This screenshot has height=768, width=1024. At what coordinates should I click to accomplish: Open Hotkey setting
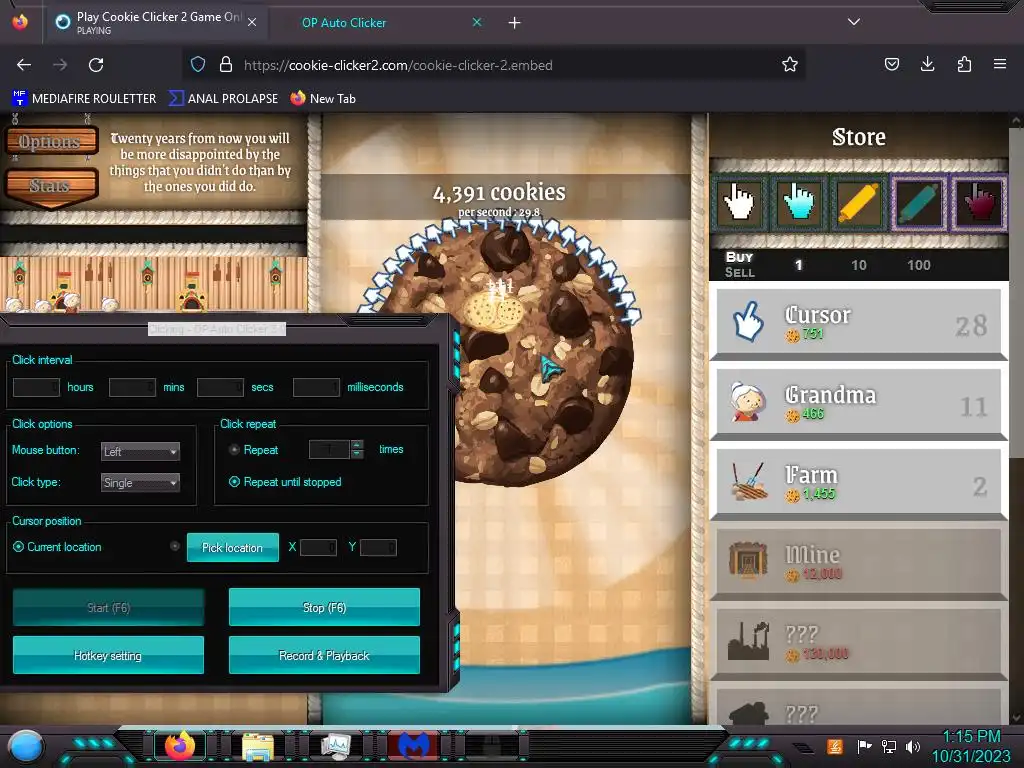pos(108,655)
